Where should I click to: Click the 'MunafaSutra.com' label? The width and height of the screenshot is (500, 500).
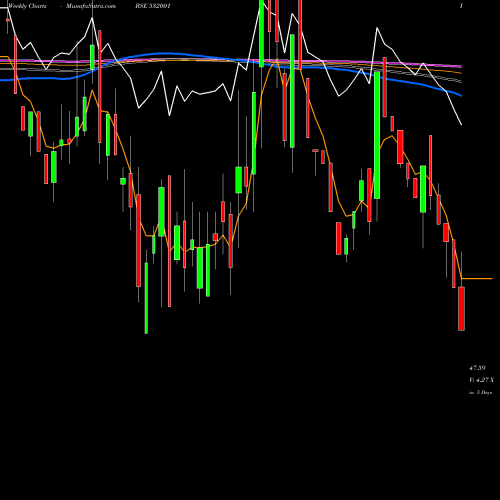[x=91, y=6]
